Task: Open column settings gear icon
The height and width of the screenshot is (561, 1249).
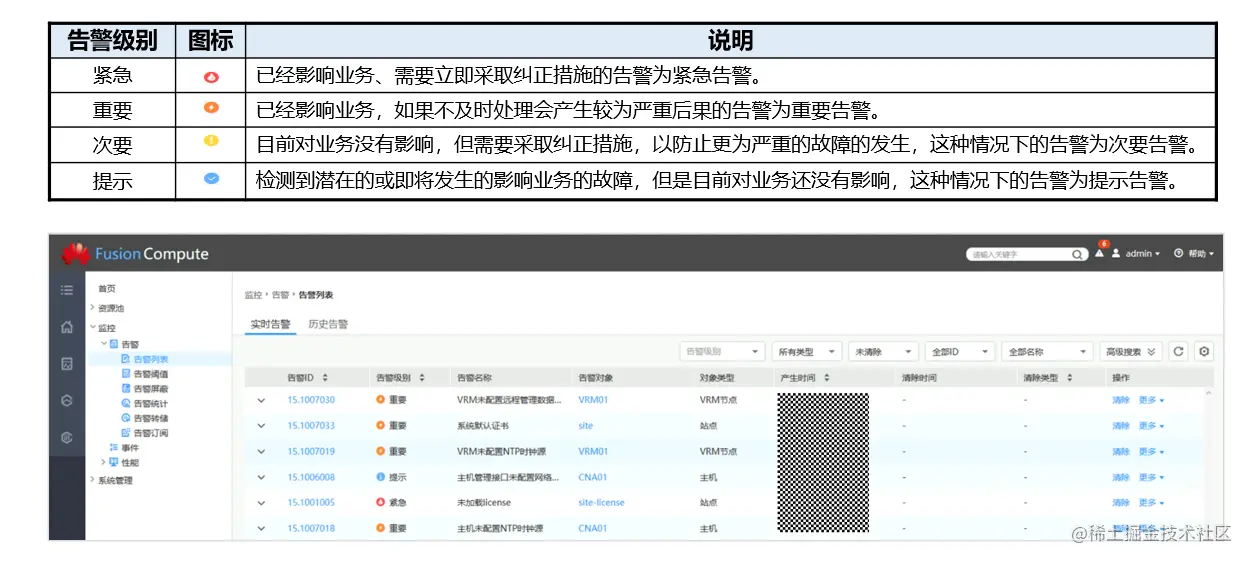Action: 1204,351
